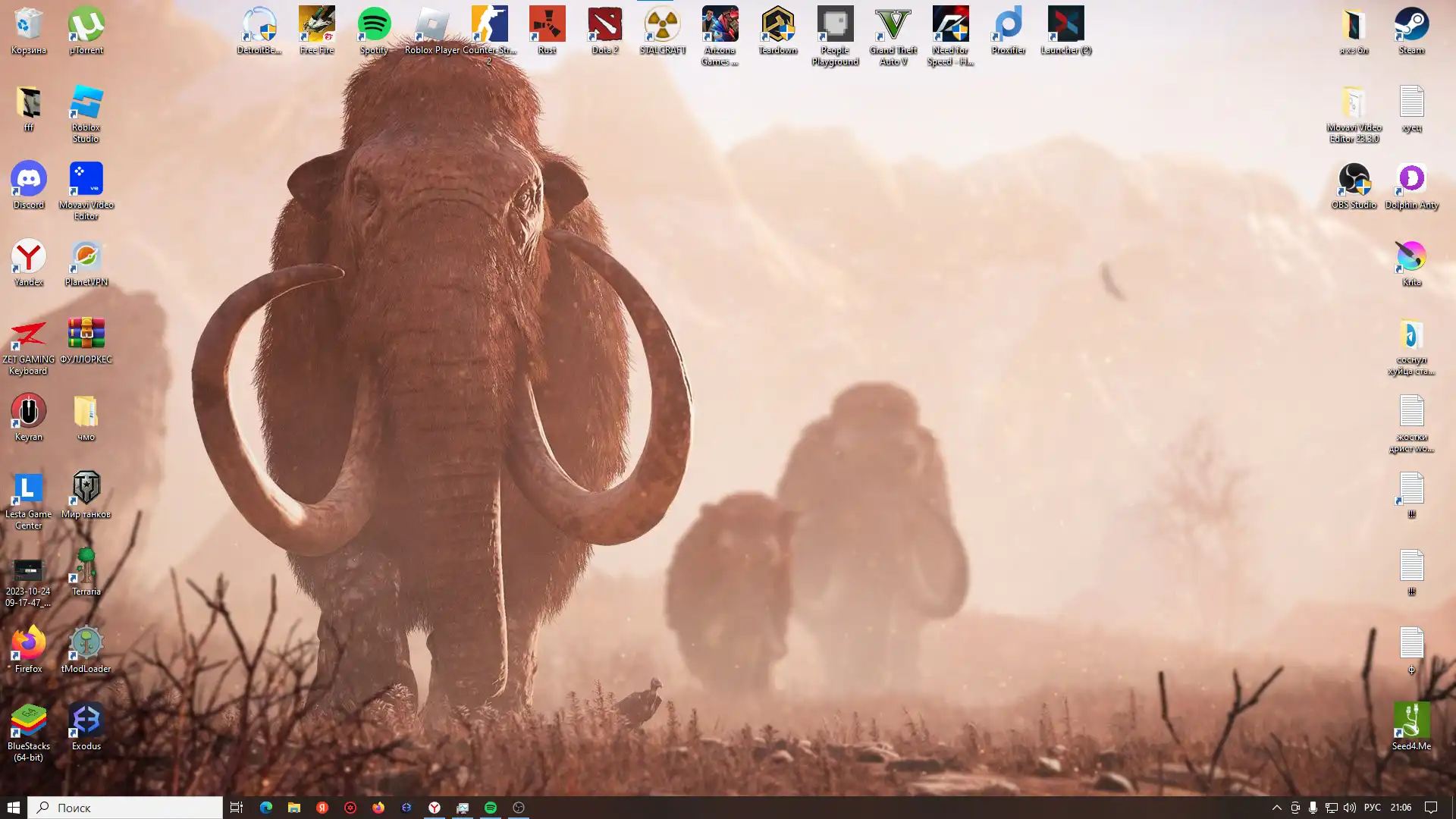The width and height of the screenshot is (1456, 819).
Task: Select the Proxifier desktop shortcut
Action: [x=1008, y=31]
